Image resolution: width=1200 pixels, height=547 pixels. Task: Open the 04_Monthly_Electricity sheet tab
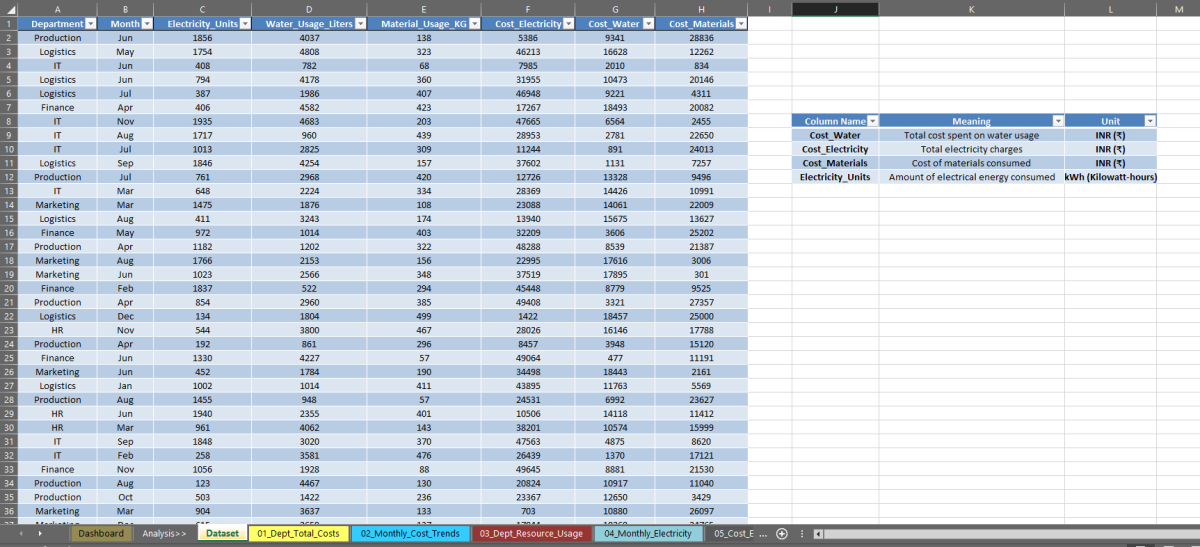coord(648,534)
